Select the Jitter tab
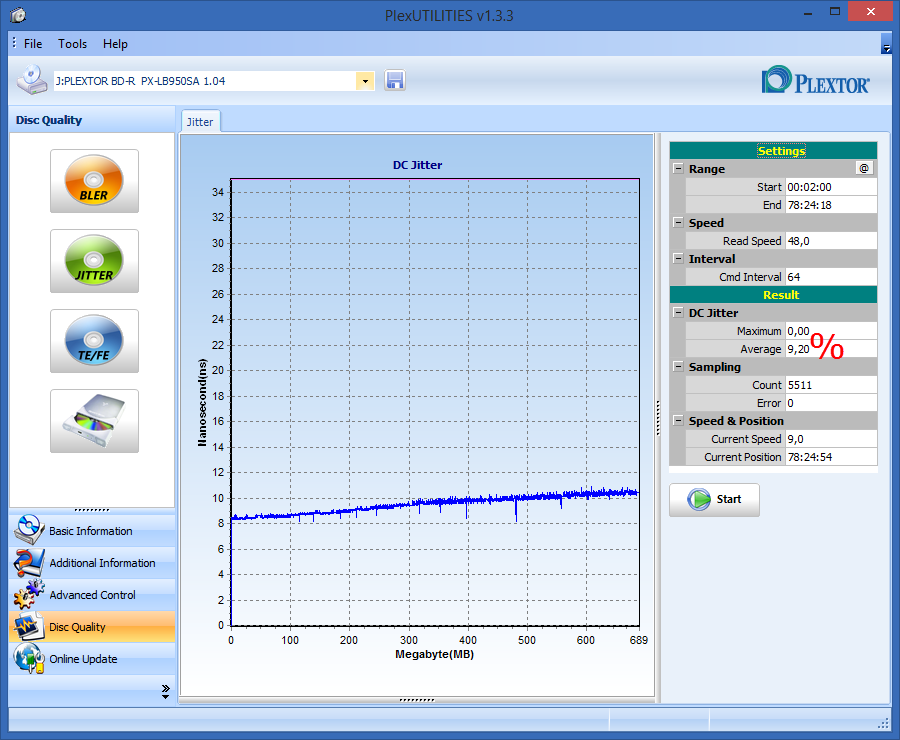 [200, 122]
